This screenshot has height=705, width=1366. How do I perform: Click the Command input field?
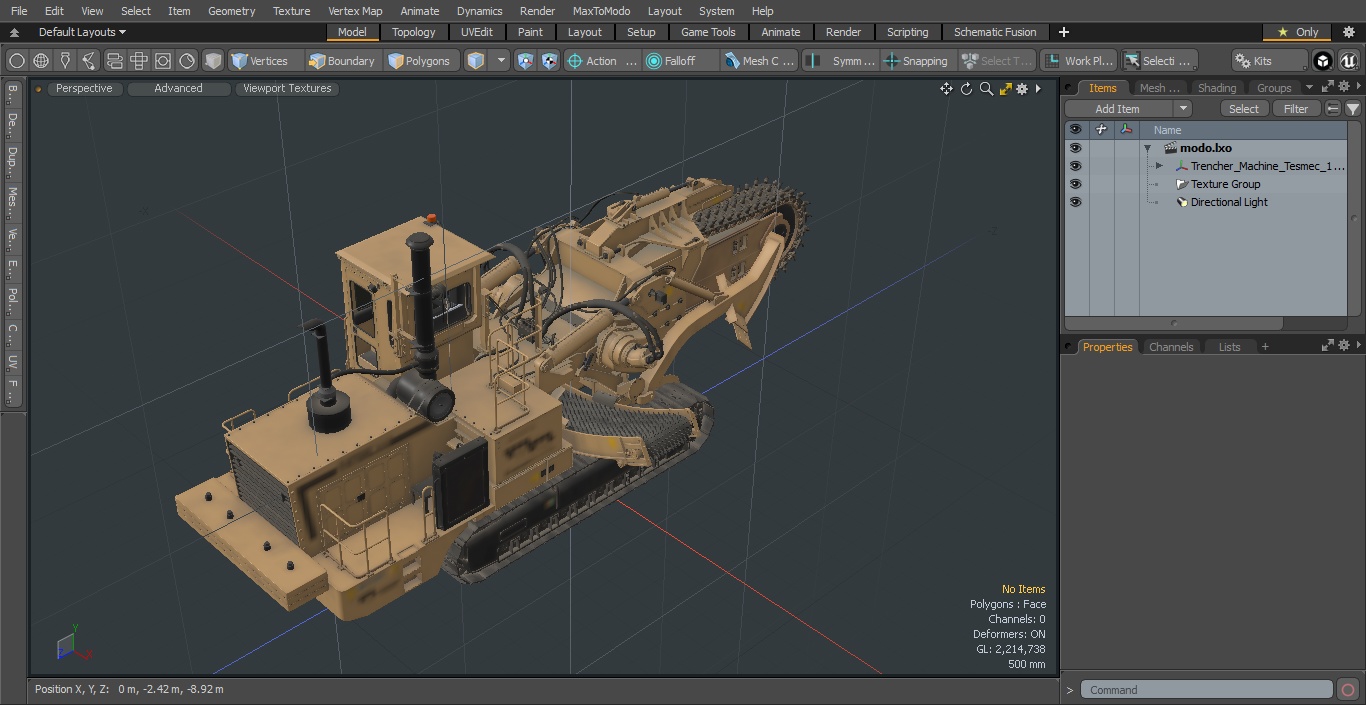[1207, 690]
